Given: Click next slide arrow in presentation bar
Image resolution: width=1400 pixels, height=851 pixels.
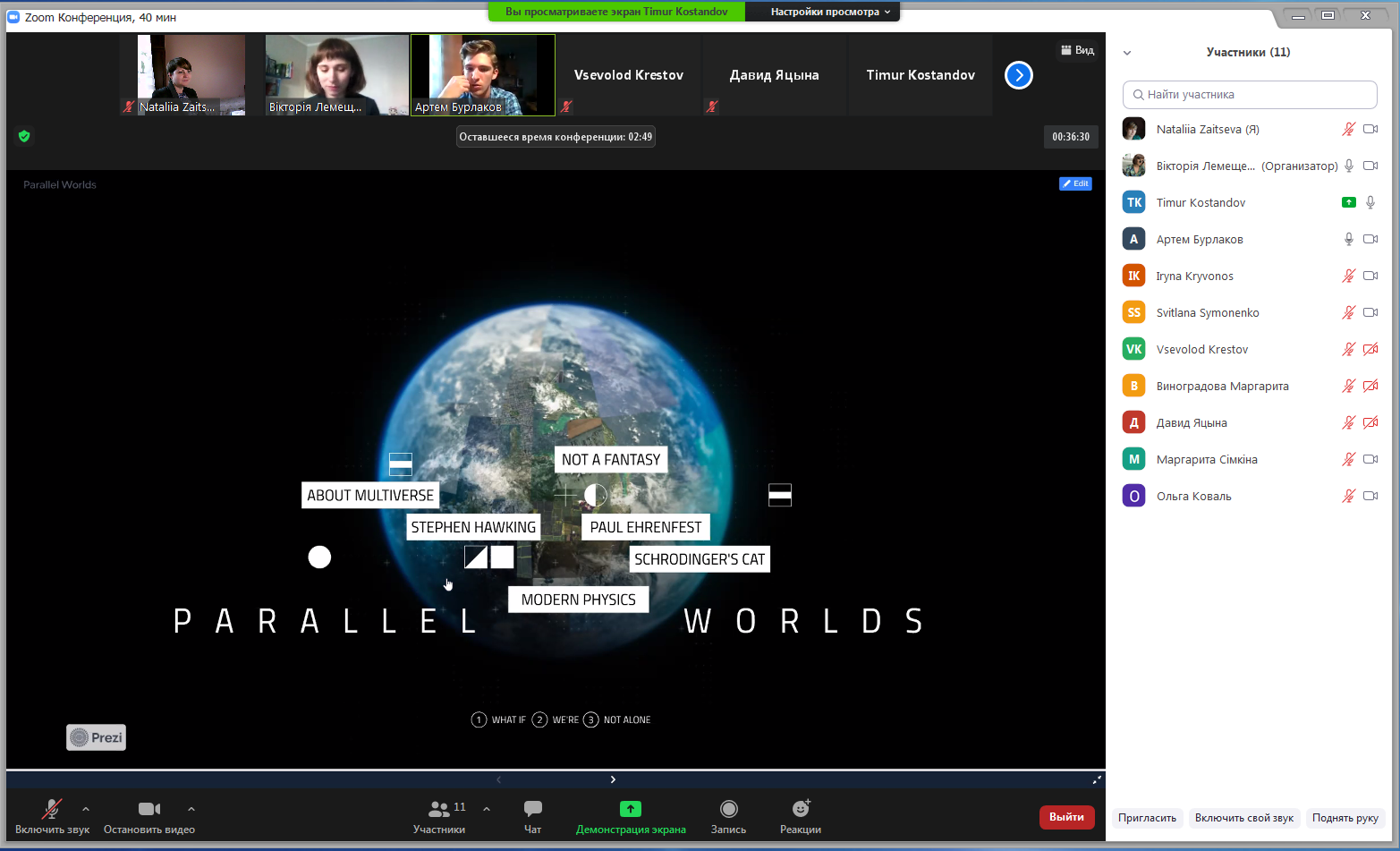Looking at the screenshot, I should tap(613, 779).
